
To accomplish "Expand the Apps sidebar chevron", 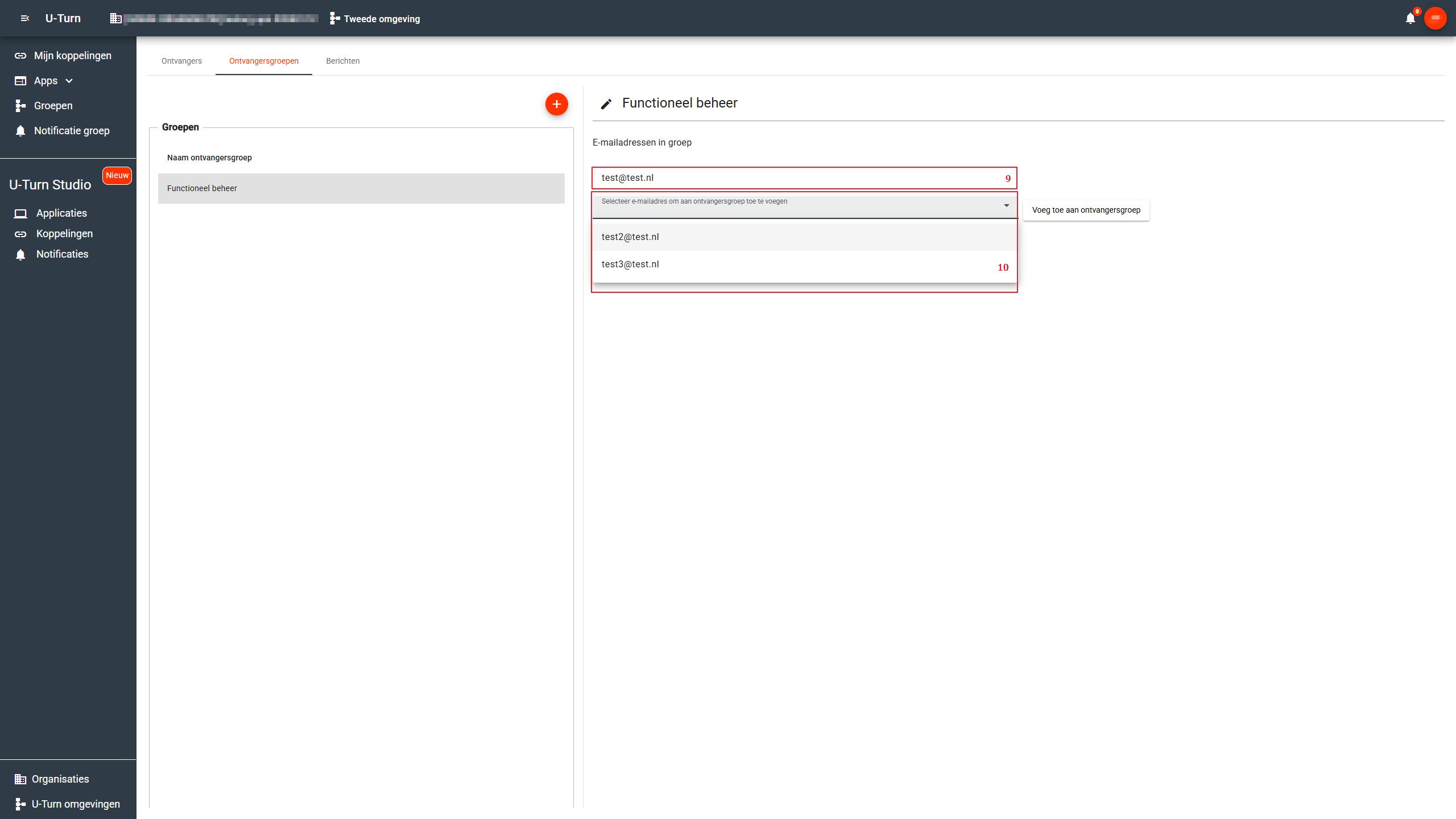I will 69,81.
